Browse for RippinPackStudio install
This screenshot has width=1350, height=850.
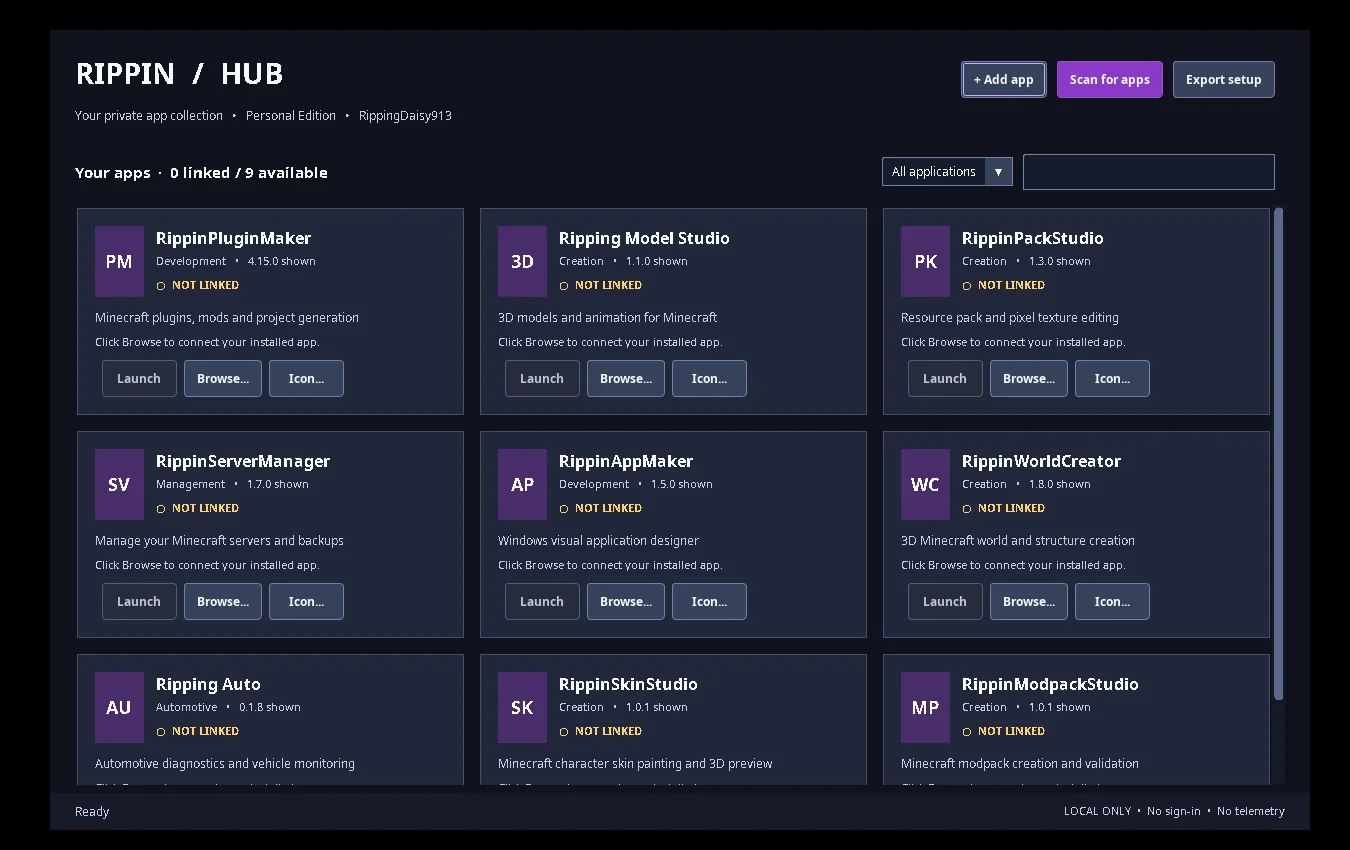(x=1029, y=379)
